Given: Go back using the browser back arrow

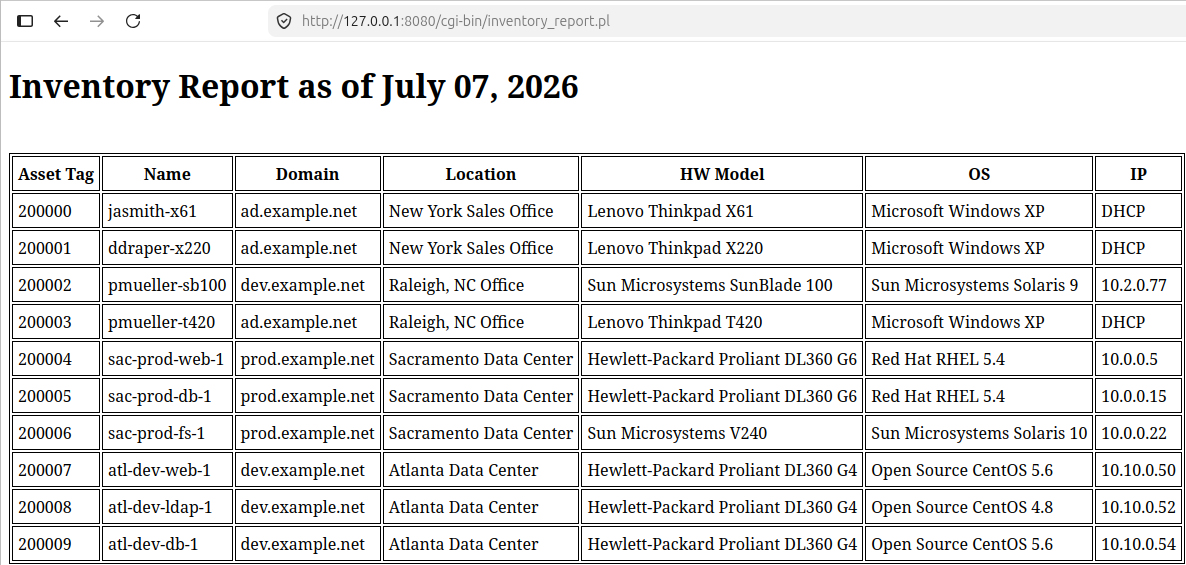Looking at the screenshot, I should 61,21.
